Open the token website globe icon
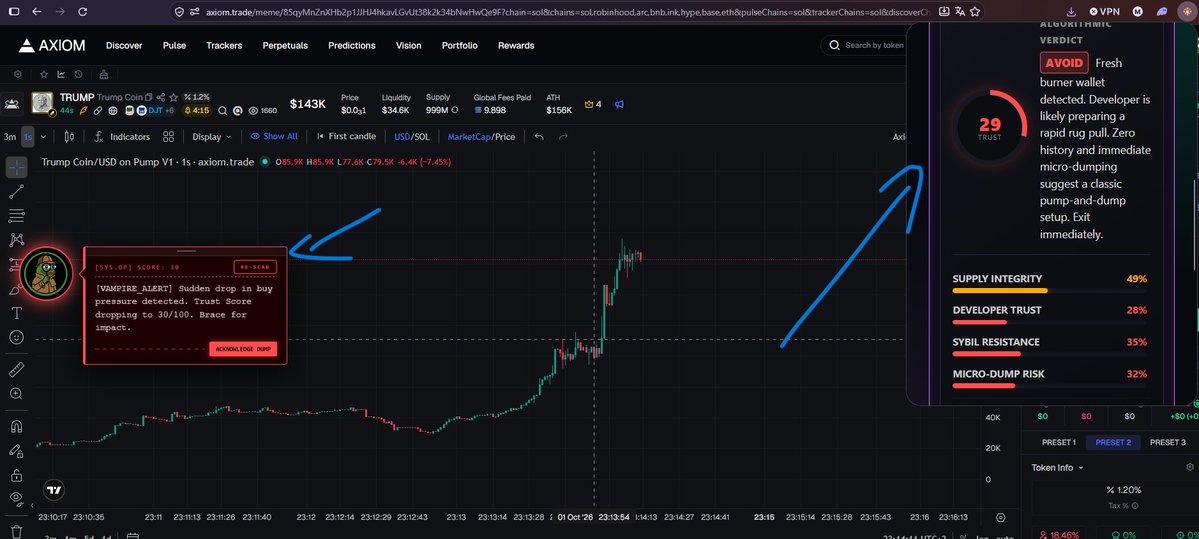 coord(113,111)
